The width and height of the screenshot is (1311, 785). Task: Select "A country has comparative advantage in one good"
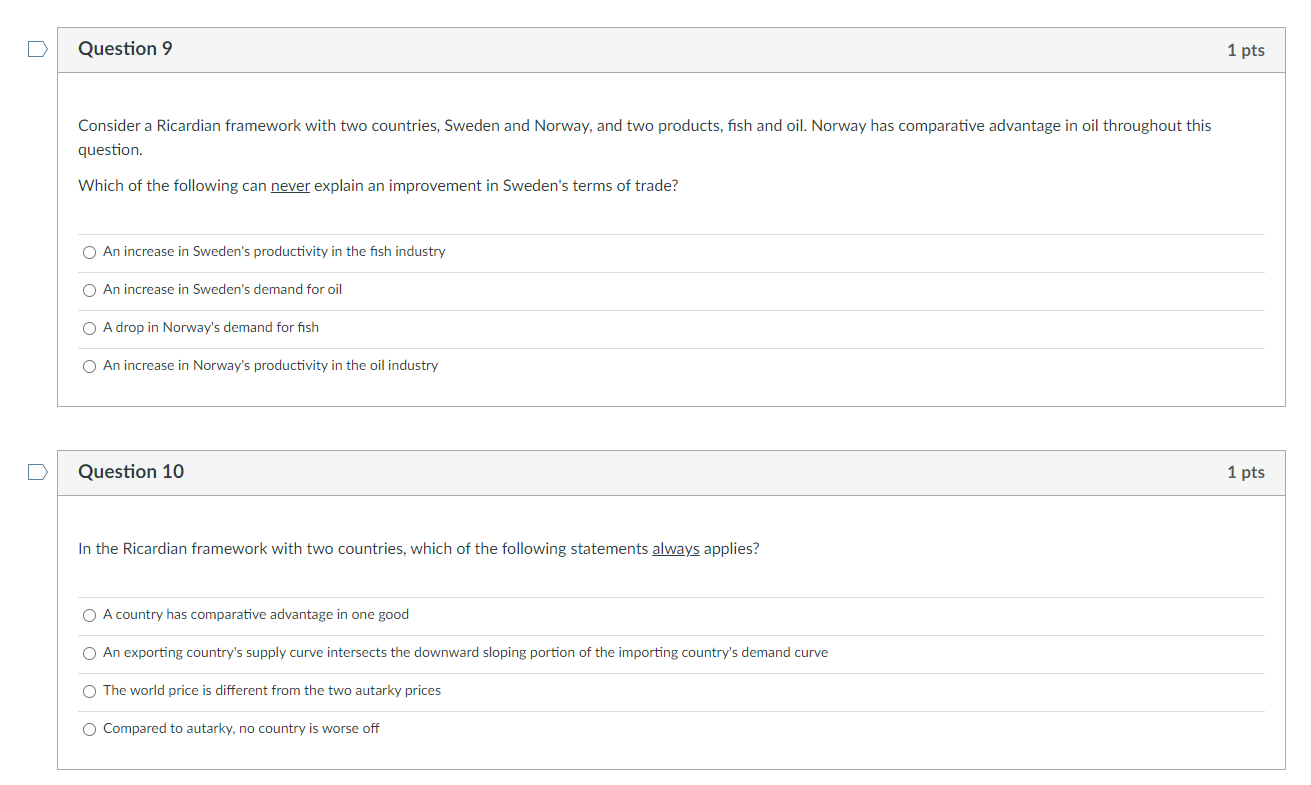pos(89,615)
